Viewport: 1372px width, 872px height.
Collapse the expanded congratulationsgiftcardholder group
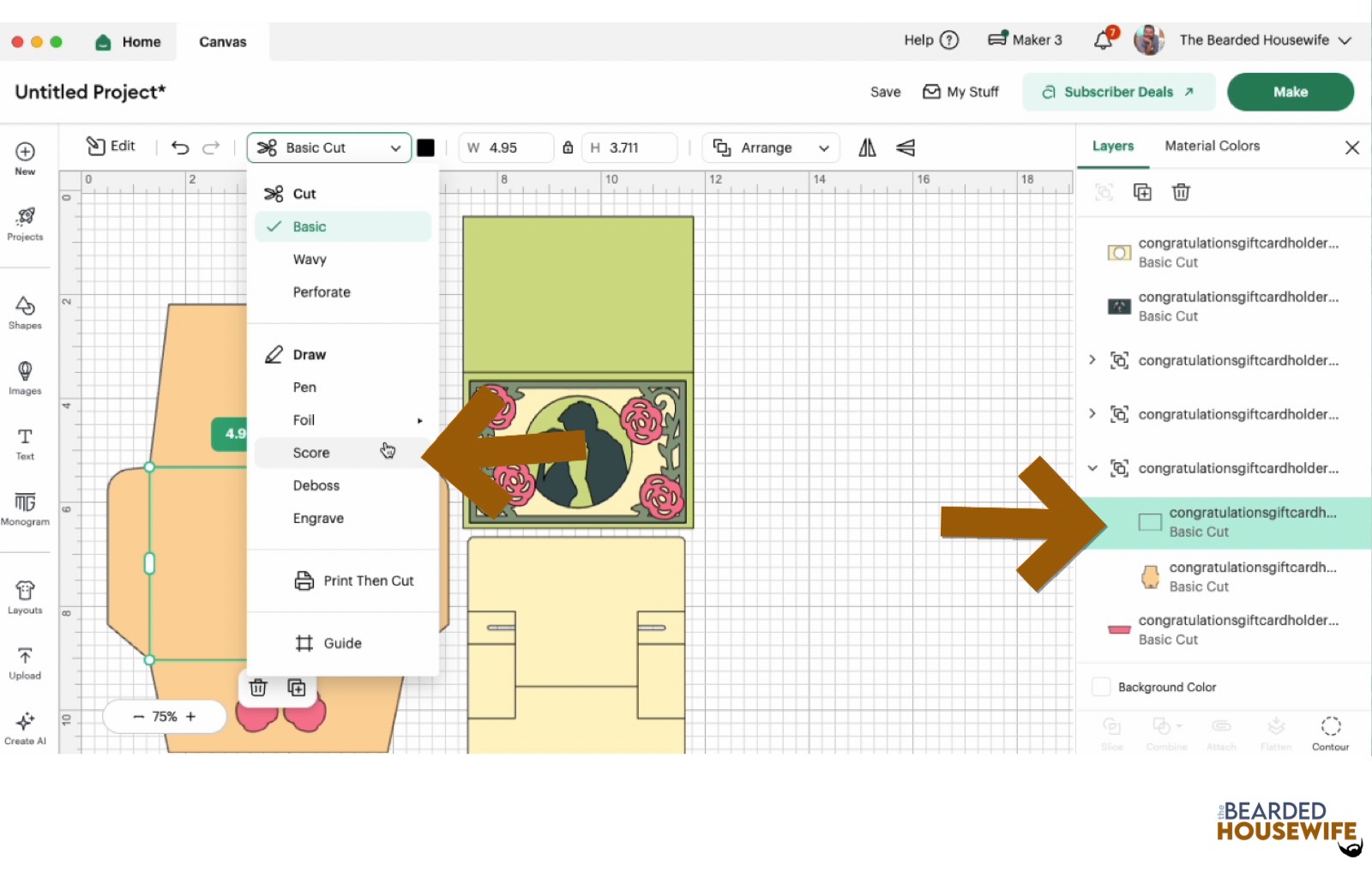[x=1092, y=468]
